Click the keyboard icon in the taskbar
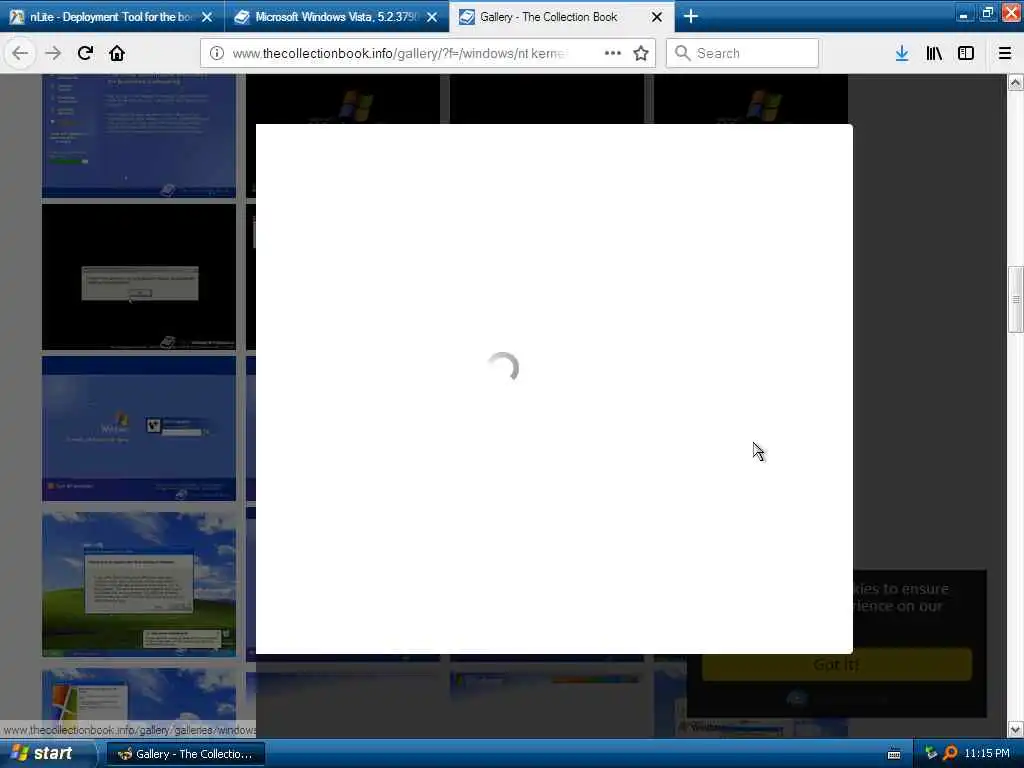This screenshot has height=768, width=1024. pos(894,754)
